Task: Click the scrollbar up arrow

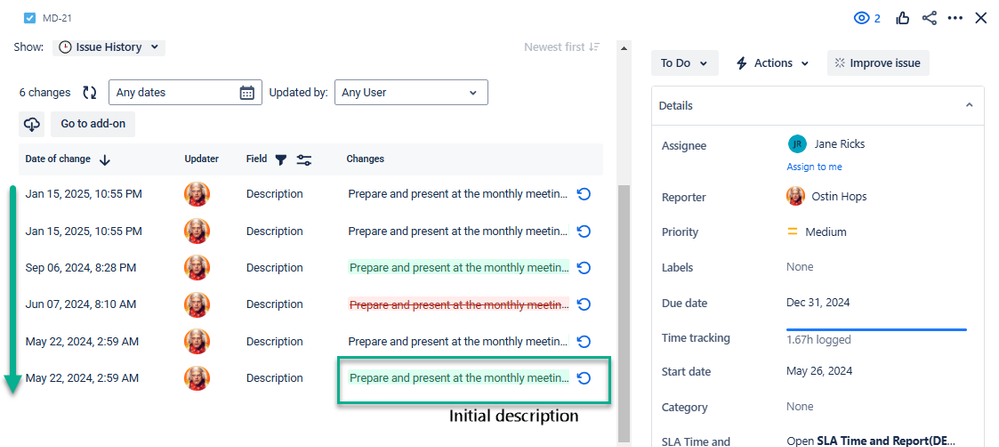Action: 624,48
